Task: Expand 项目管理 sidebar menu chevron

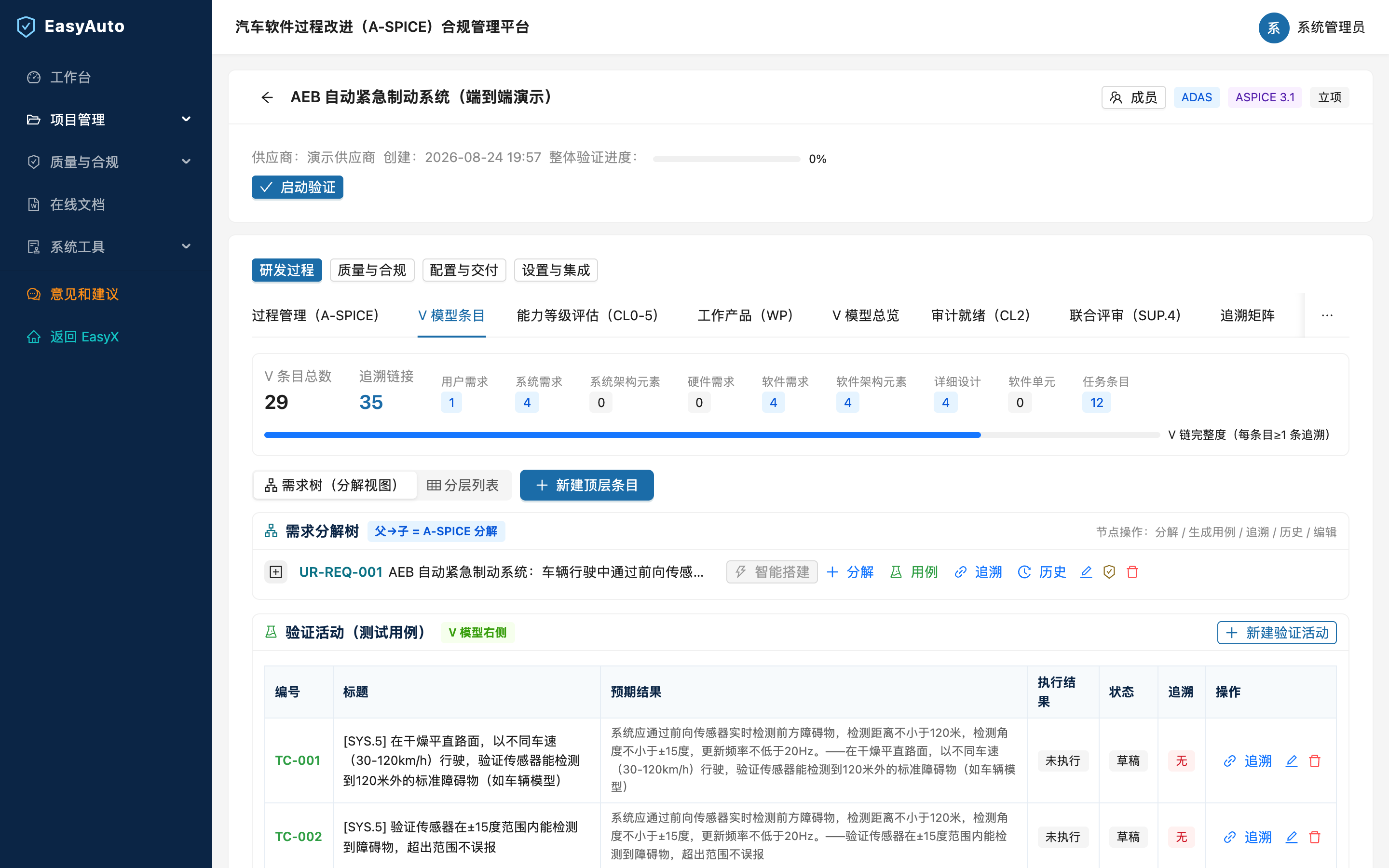Action: click(x=186, y=120)
